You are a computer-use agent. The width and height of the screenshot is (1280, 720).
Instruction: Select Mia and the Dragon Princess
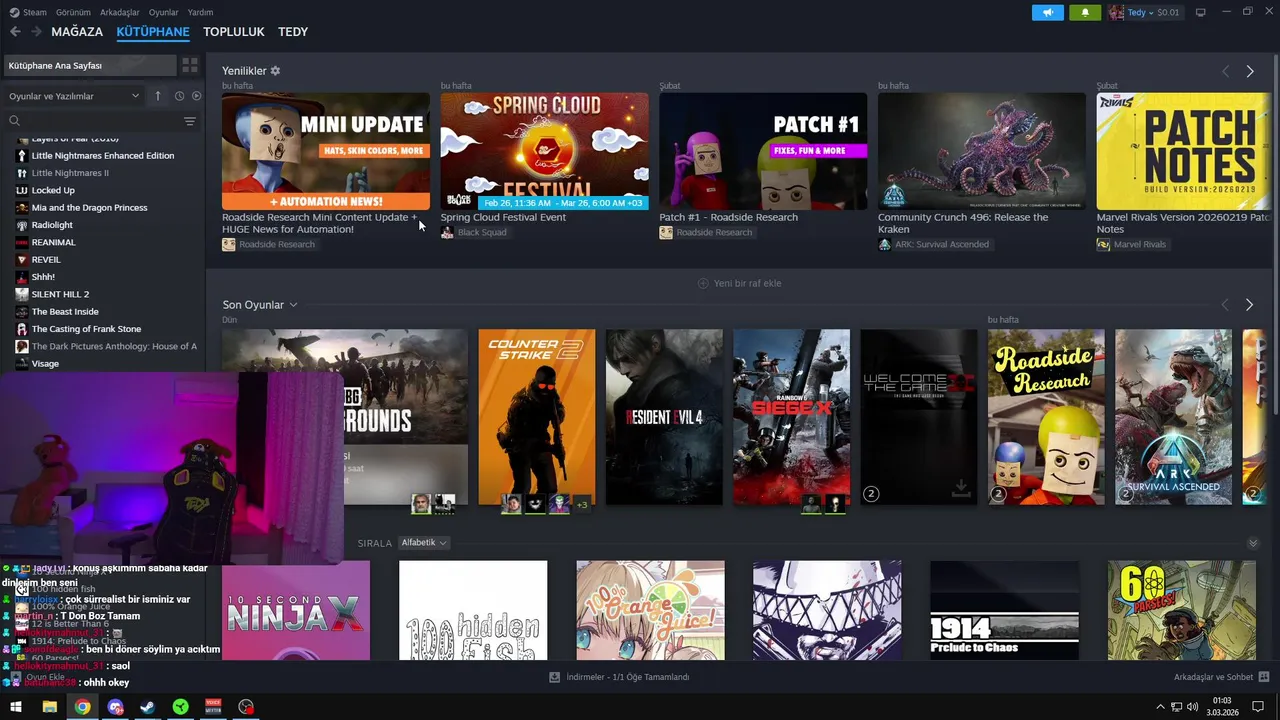pyautogui.click(x=89, y=208)
